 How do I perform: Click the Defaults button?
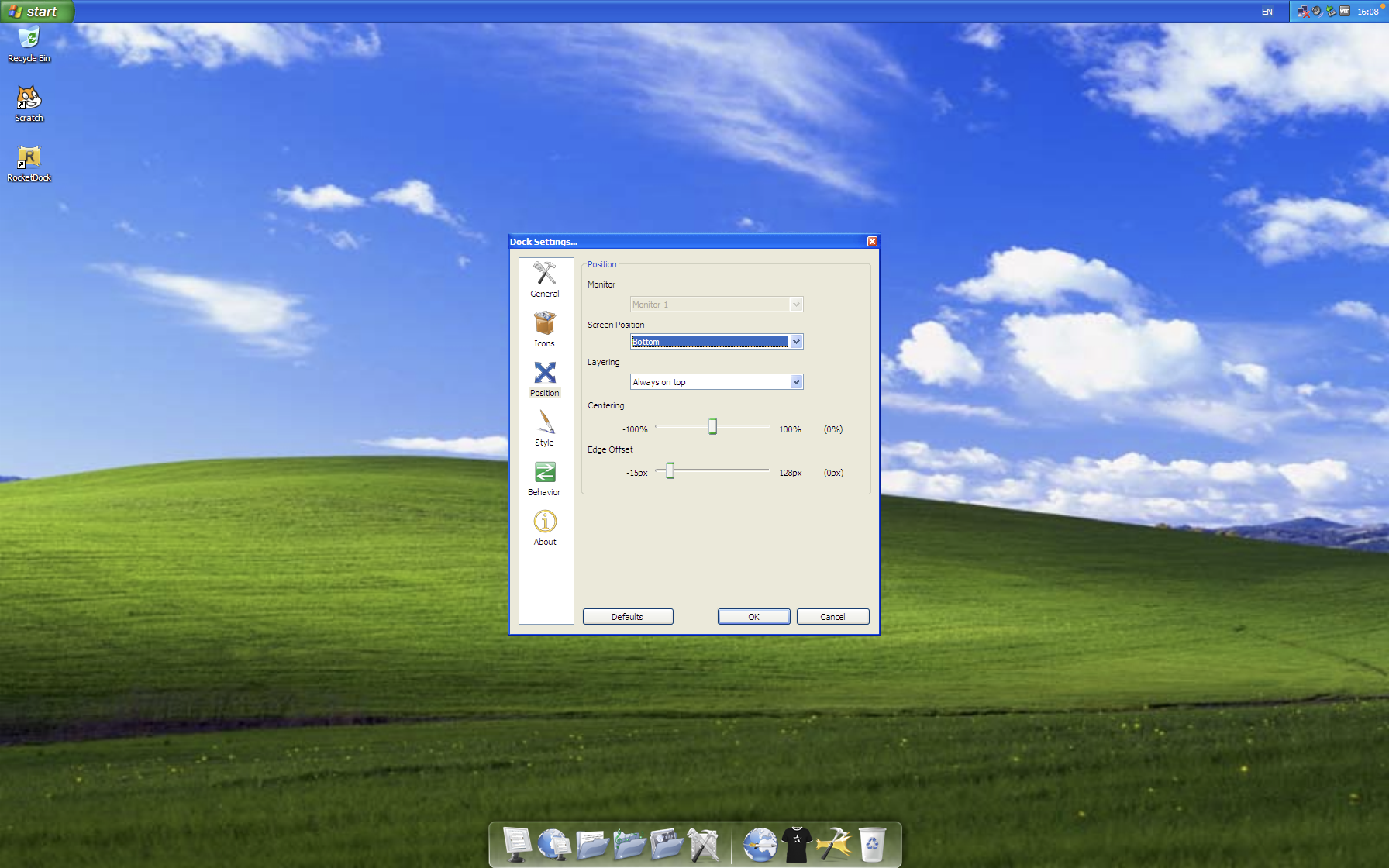pyautogui.click(x=627, y=616)
